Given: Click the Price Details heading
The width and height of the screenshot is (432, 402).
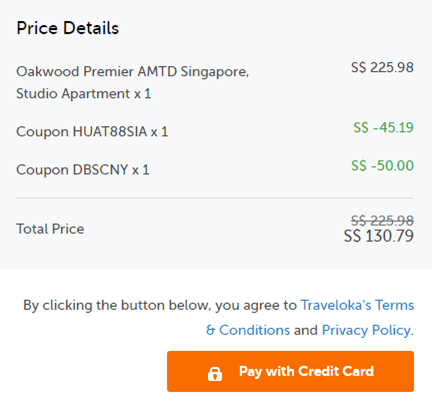Looking at the screenshot, I should pos(68,28).
